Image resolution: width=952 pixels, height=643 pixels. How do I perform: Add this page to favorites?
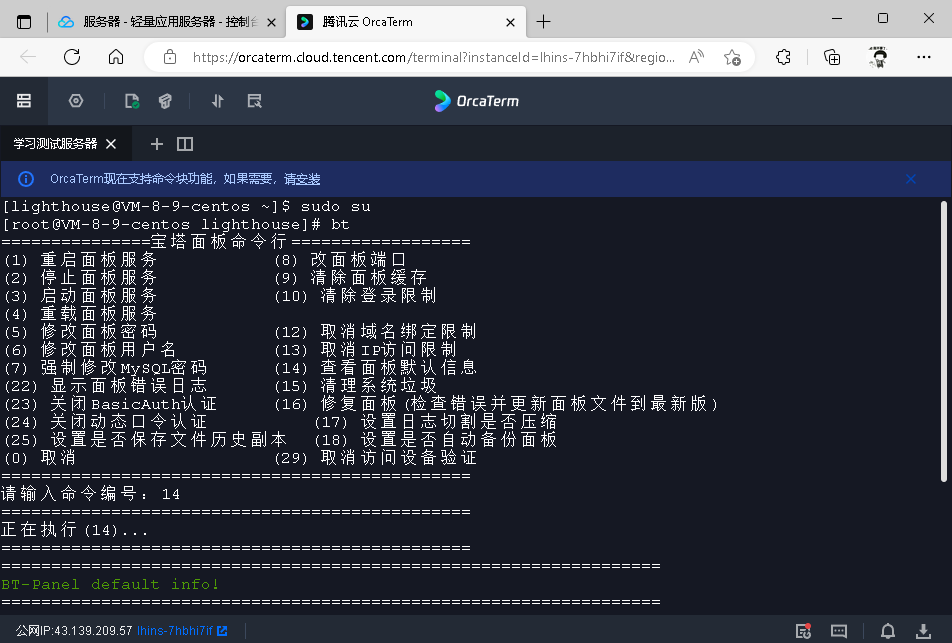732,57
